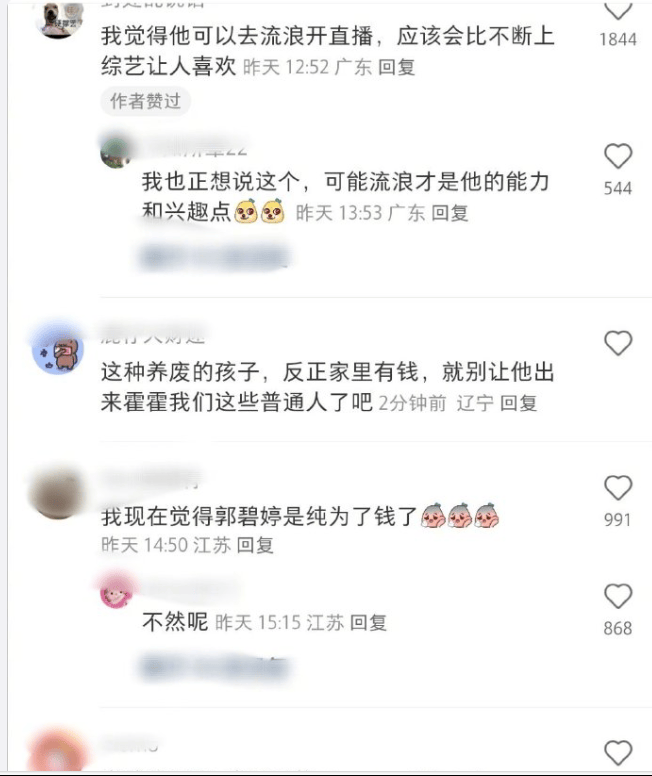Viewport: 652px width, 776px height.
Task: Open the pink pig avatar profile
Action: pyautogui.click(x=117, y=590)
